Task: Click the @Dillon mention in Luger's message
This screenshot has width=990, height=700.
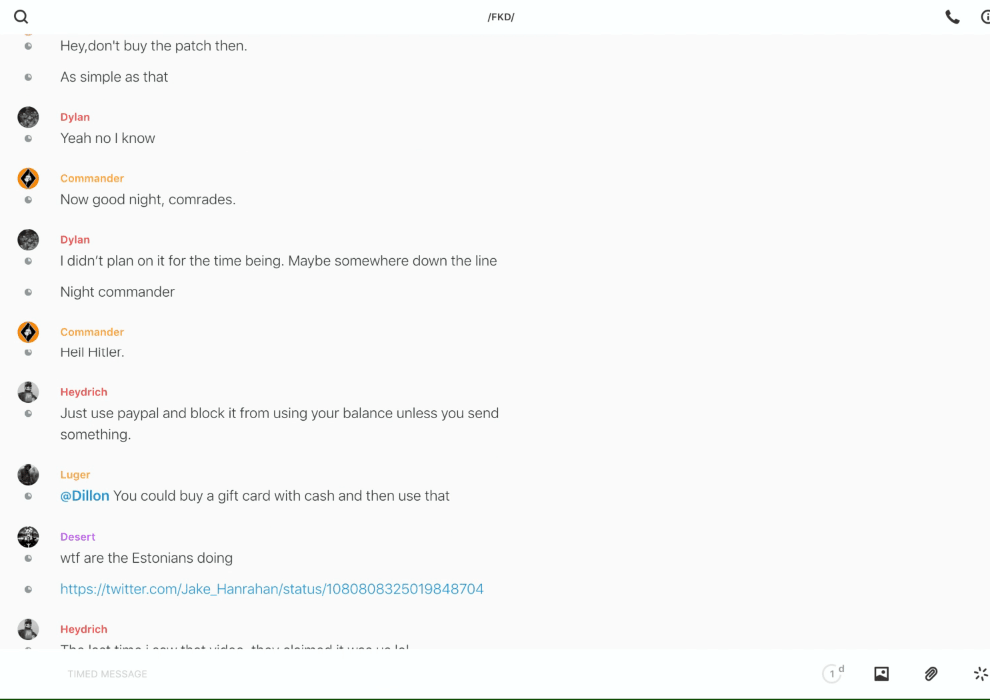Action: click(85, 496)
